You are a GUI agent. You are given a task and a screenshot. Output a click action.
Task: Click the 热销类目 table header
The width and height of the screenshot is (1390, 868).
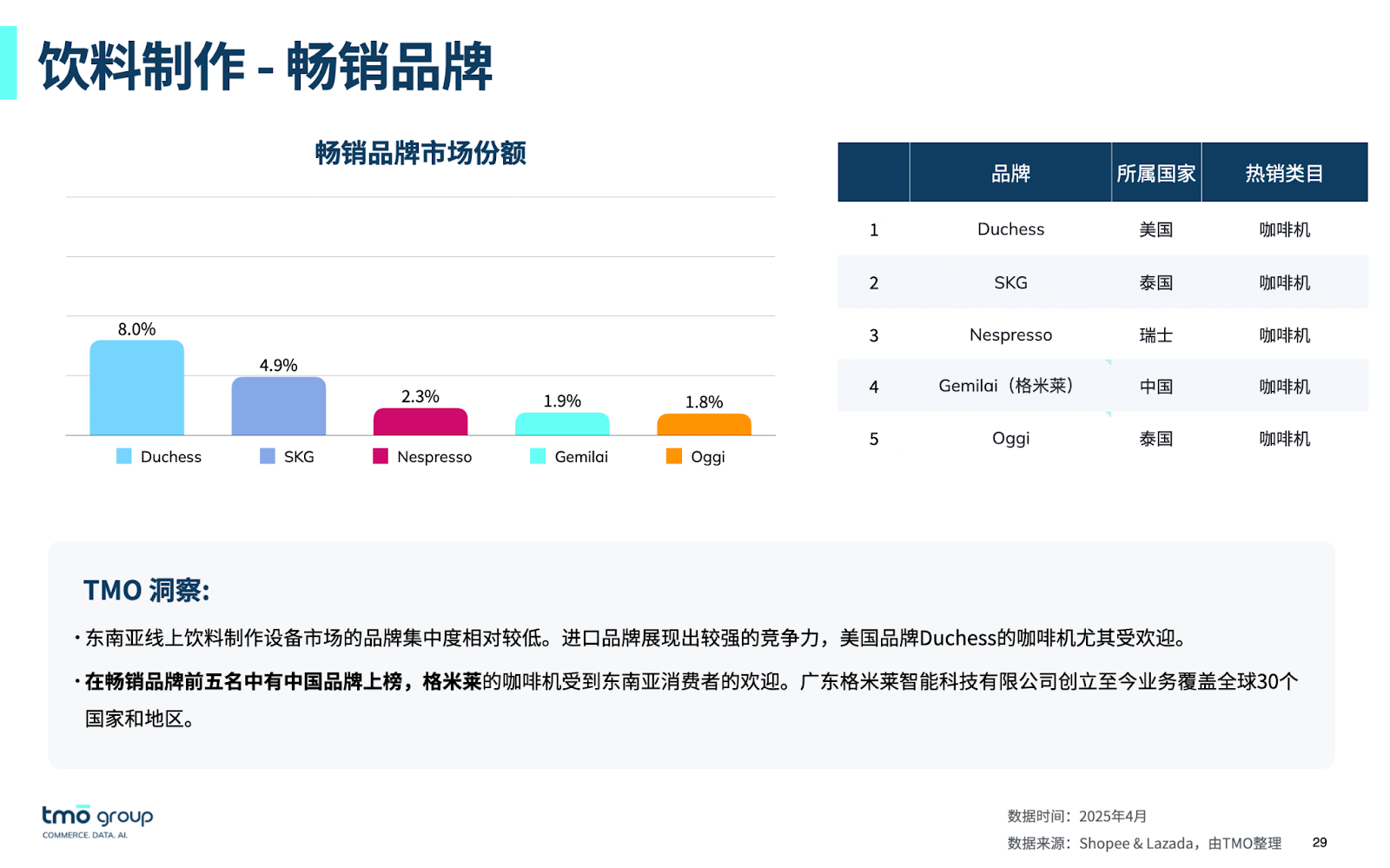(x=1285, y=173)
